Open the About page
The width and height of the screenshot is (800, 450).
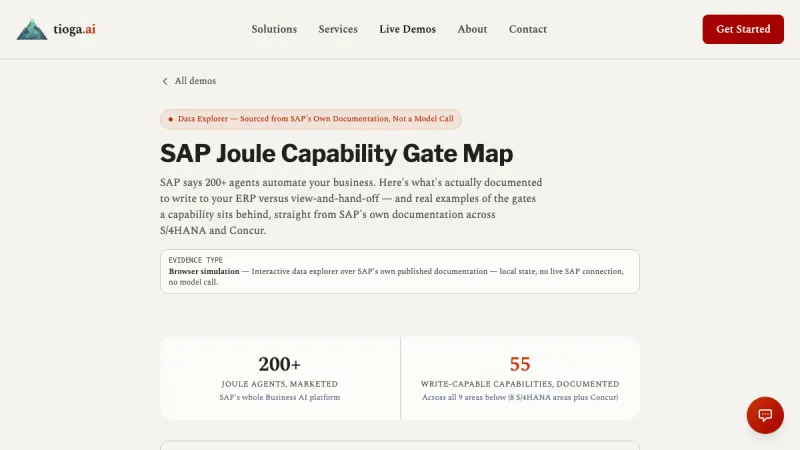(472, 29)
